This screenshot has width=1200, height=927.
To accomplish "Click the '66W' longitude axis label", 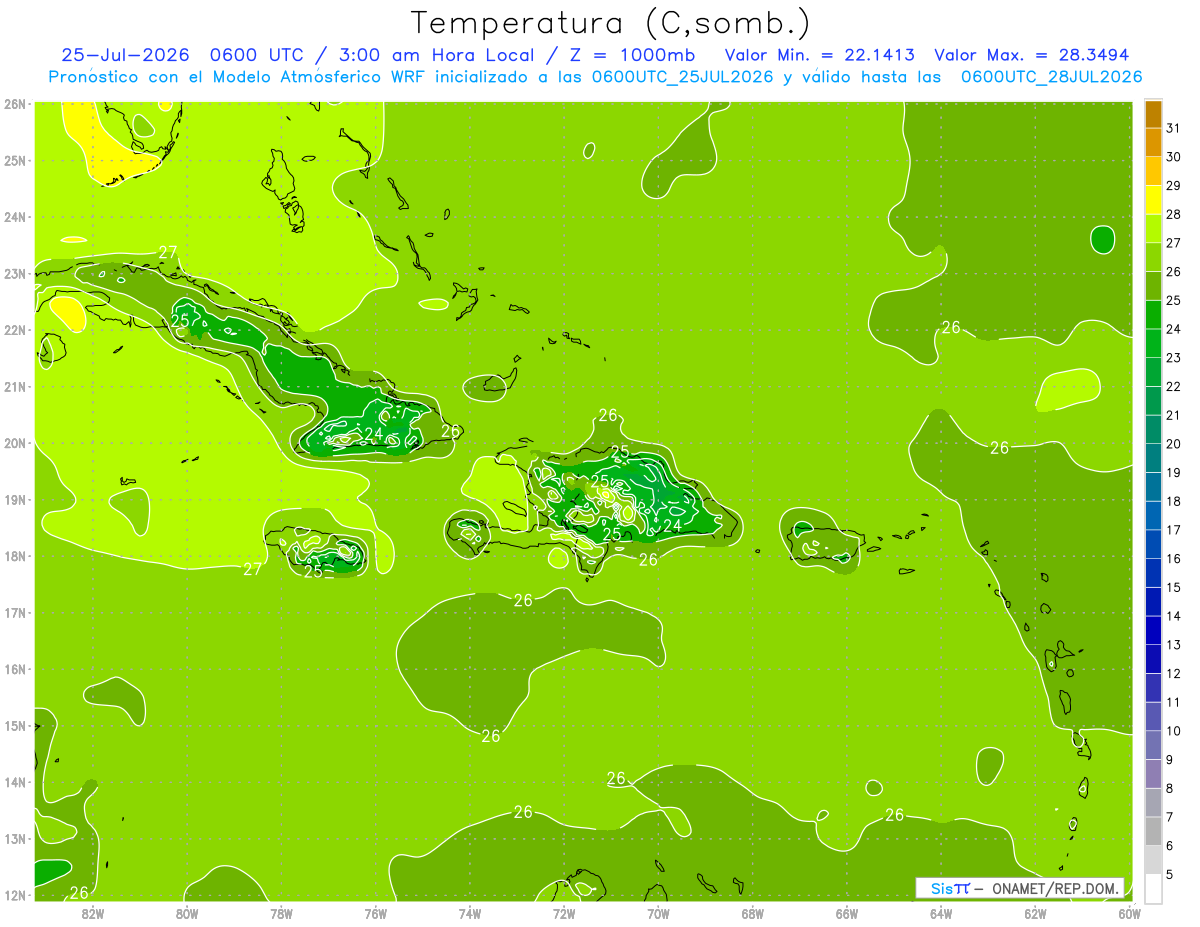I will pos(846,912).
